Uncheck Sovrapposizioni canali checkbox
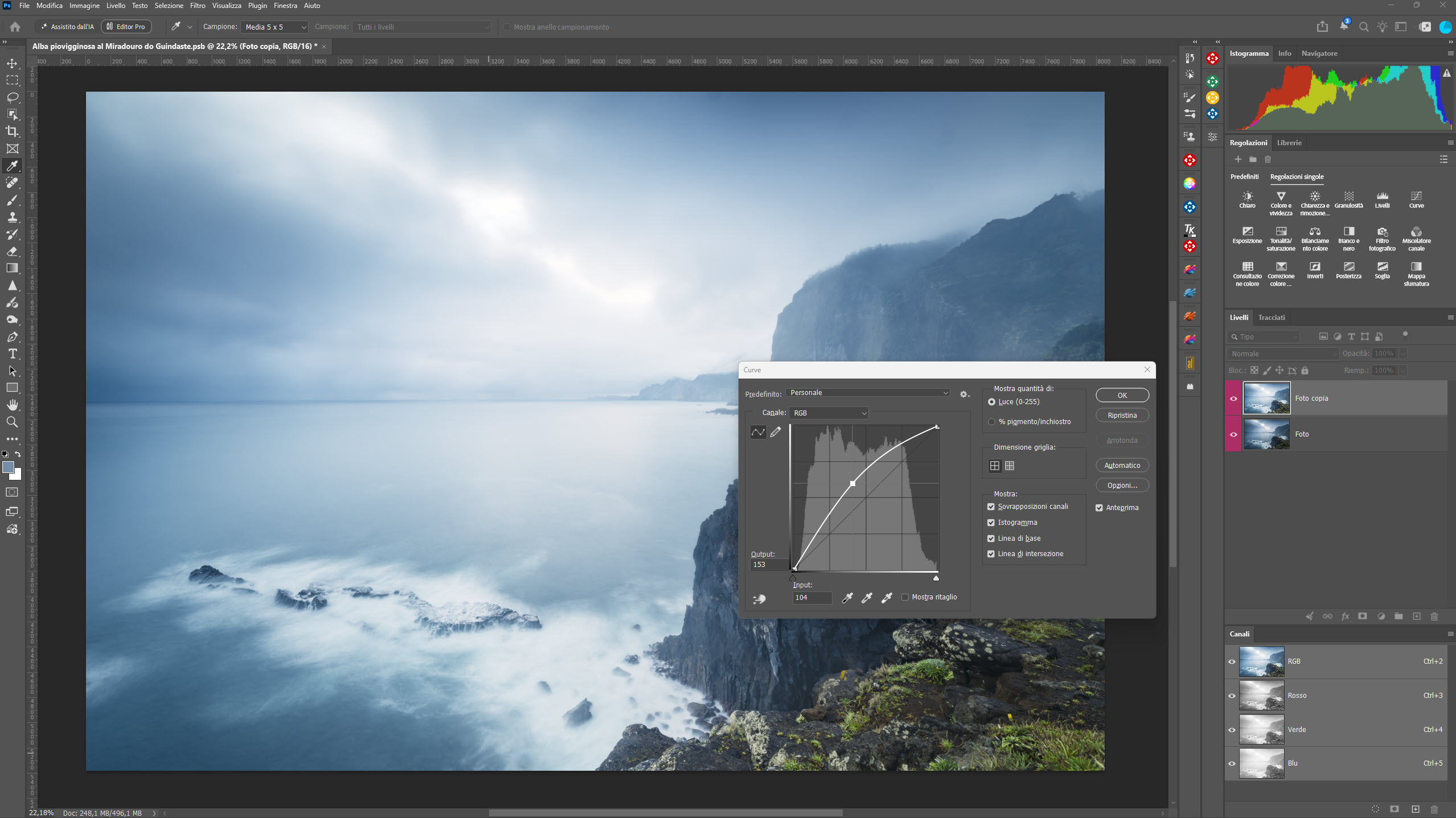The height and width of the screenshot is (818, 1456). point(991,507)
